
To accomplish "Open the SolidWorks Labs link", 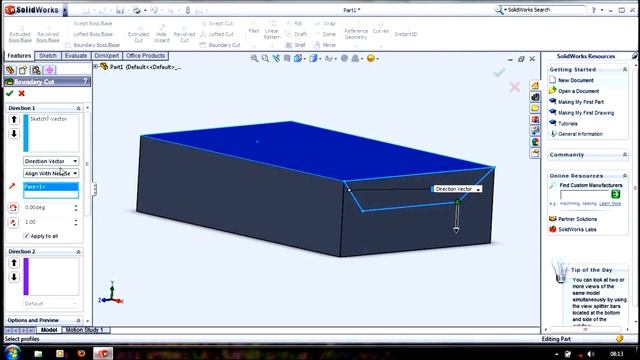I will [x=577, y=229].
